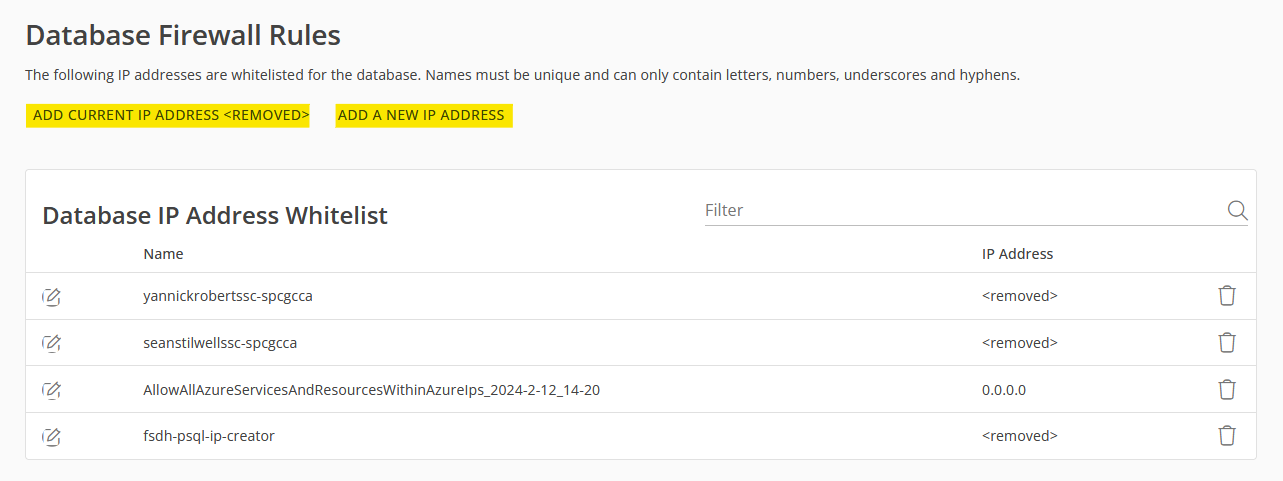Select the seanstilwellssc-spcgcca name cell
Screen dimensions: 1283x481
coord(220,343)
